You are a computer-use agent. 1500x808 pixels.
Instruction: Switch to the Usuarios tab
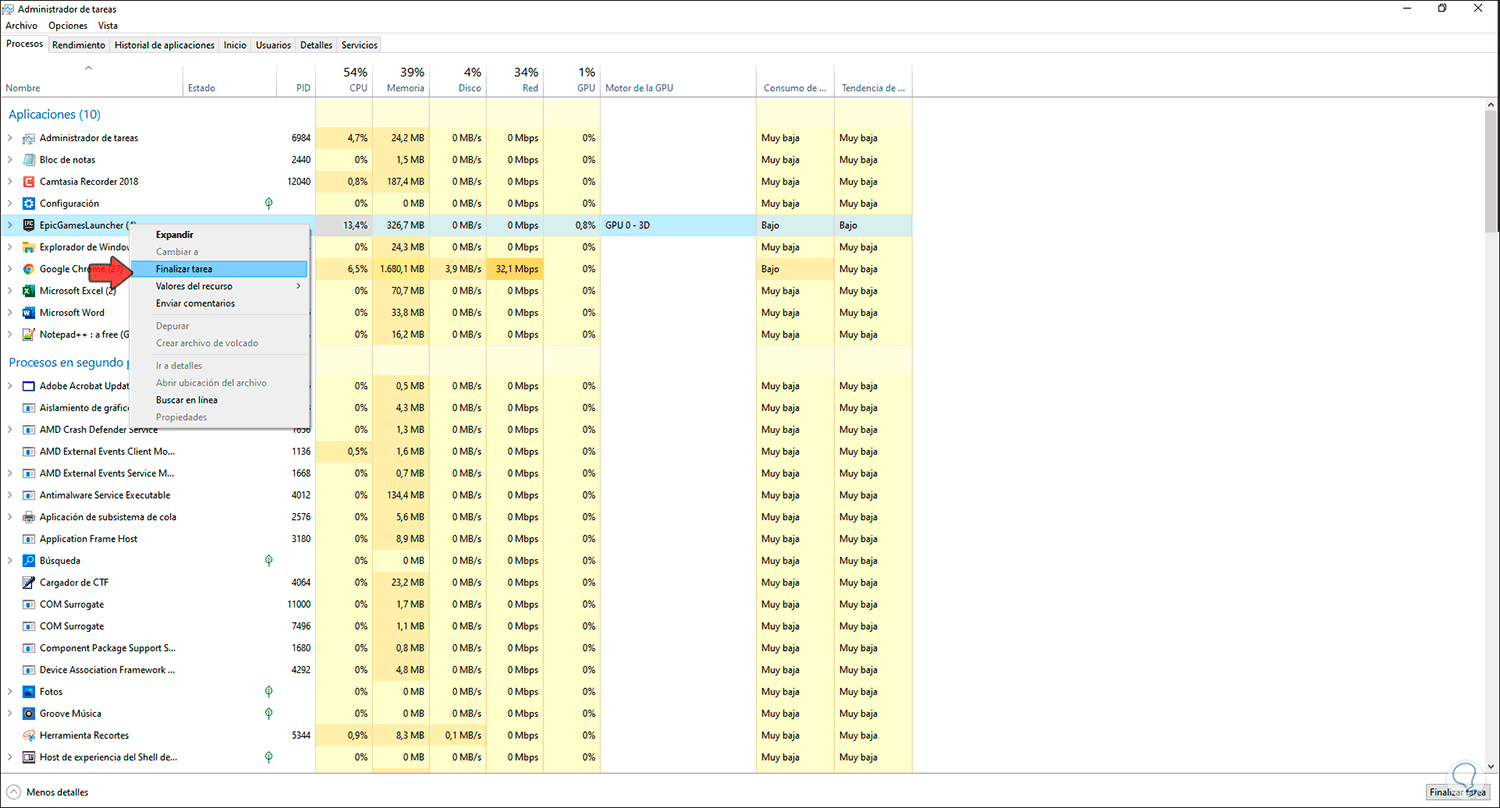tap(274, 45)
